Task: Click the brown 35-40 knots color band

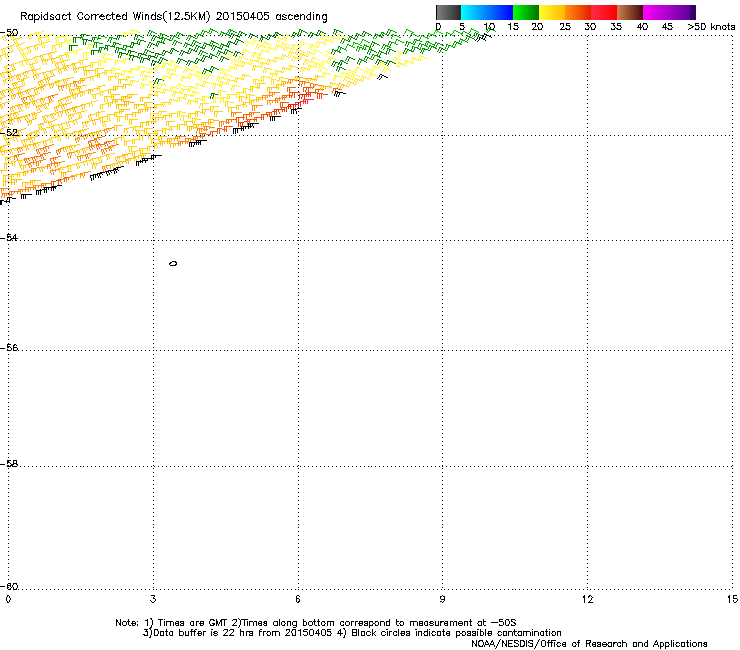Action: coord(630,12)
